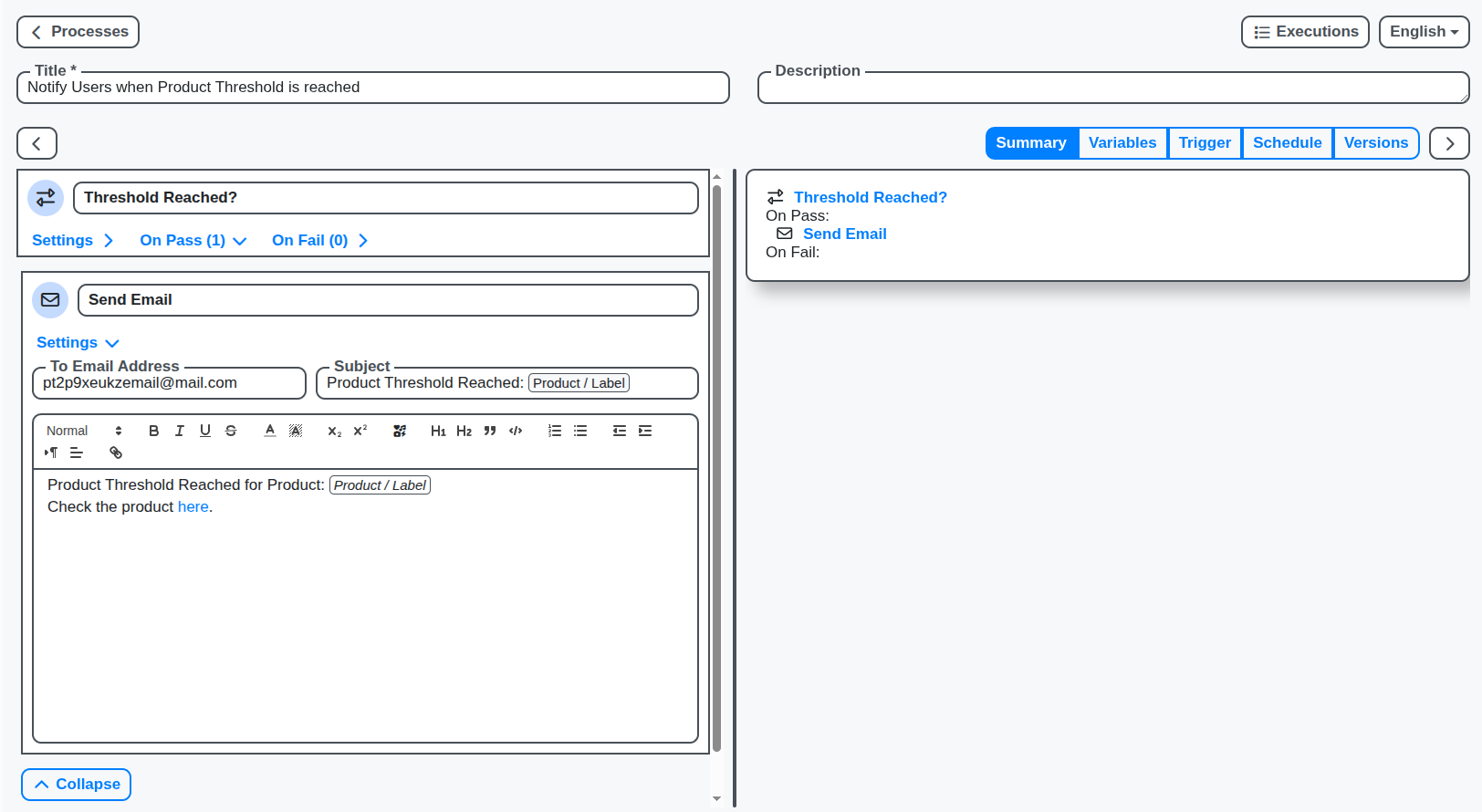
Task: Expand Settings of Threshold Reached step
Action: tap(73, 240)
